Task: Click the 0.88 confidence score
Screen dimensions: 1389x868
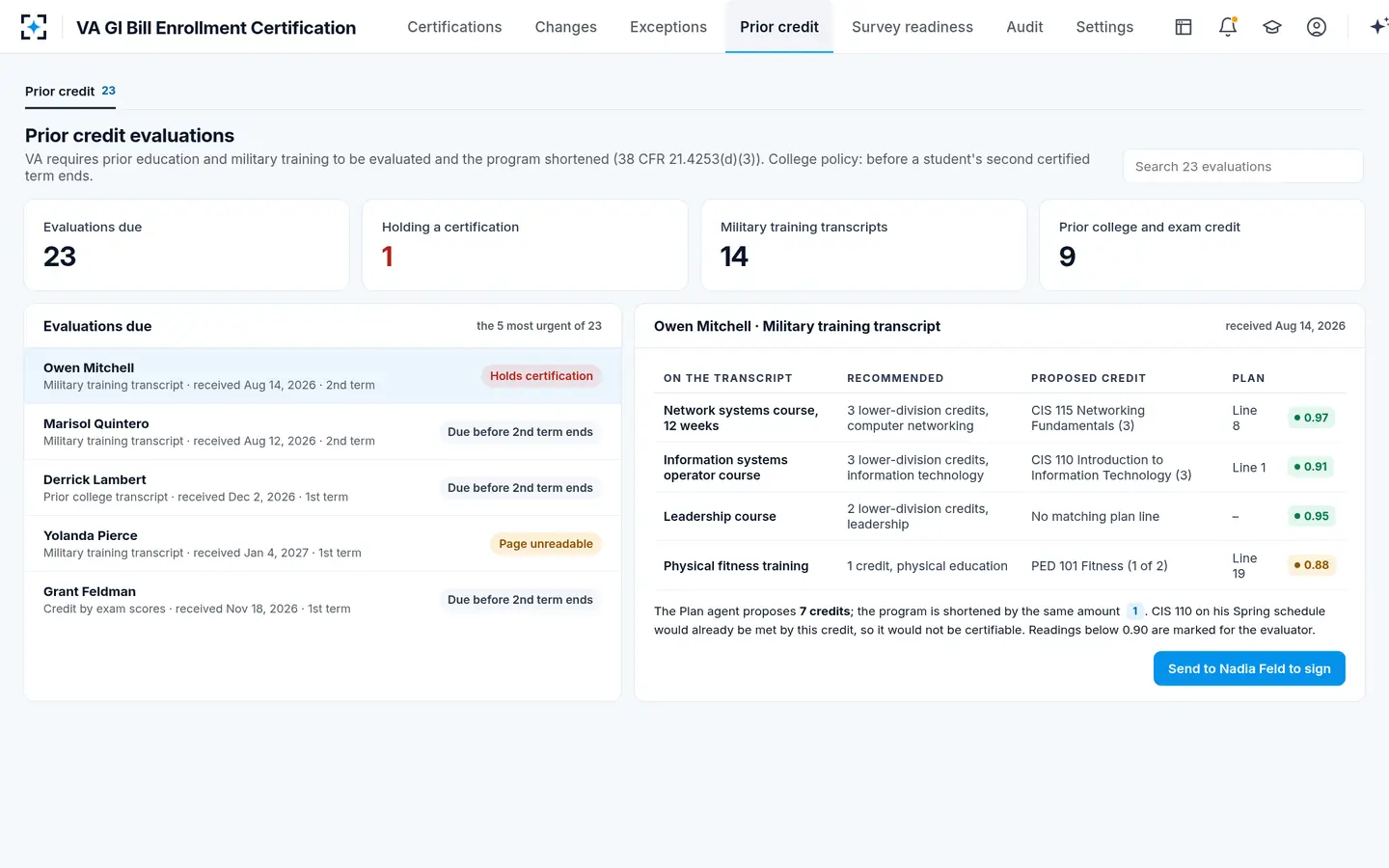Action: (x=1311, y=565)
